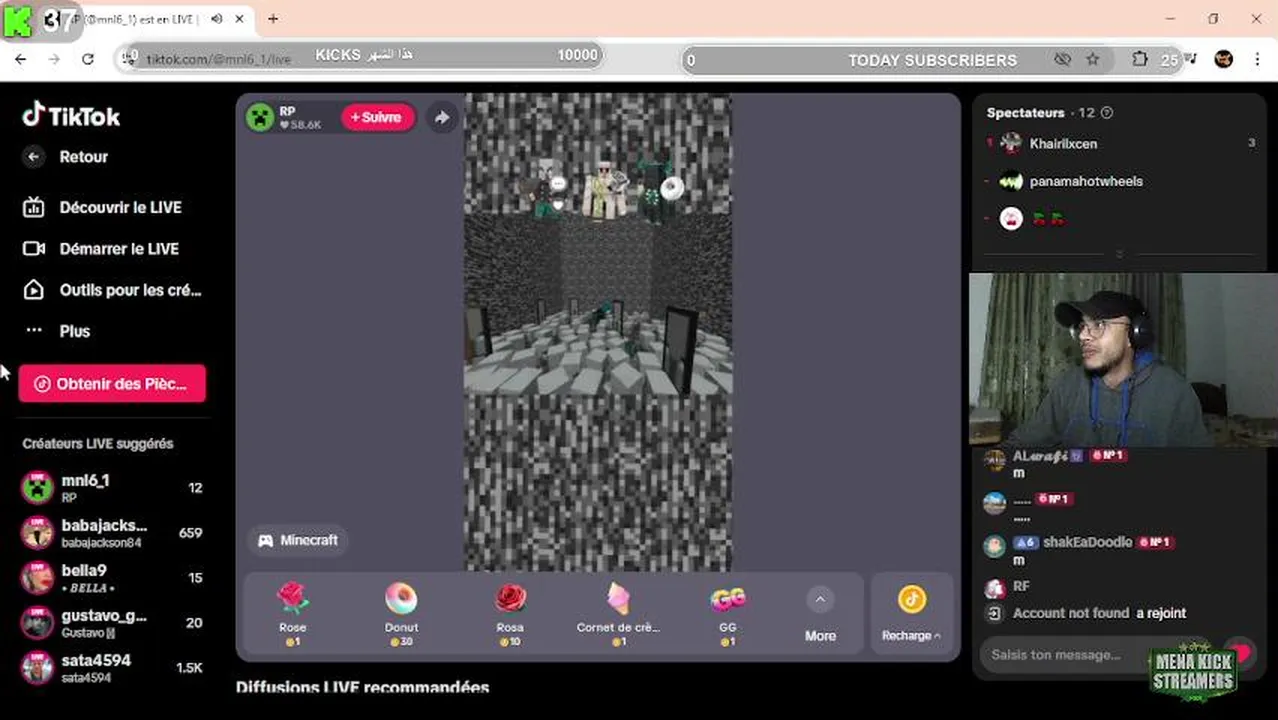
Task: Open Outils pour les créateurs item
Action: click(112, 290)
